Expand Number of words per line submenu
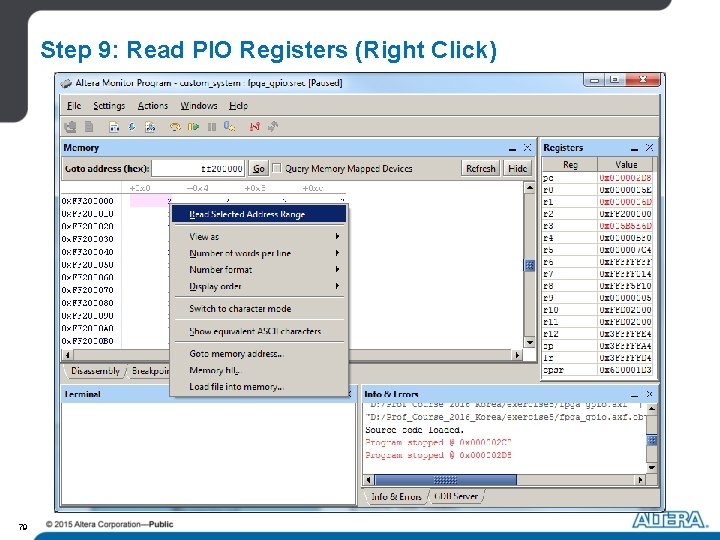The height and width of the screenshot is (540, 720). tap(259, 253)
